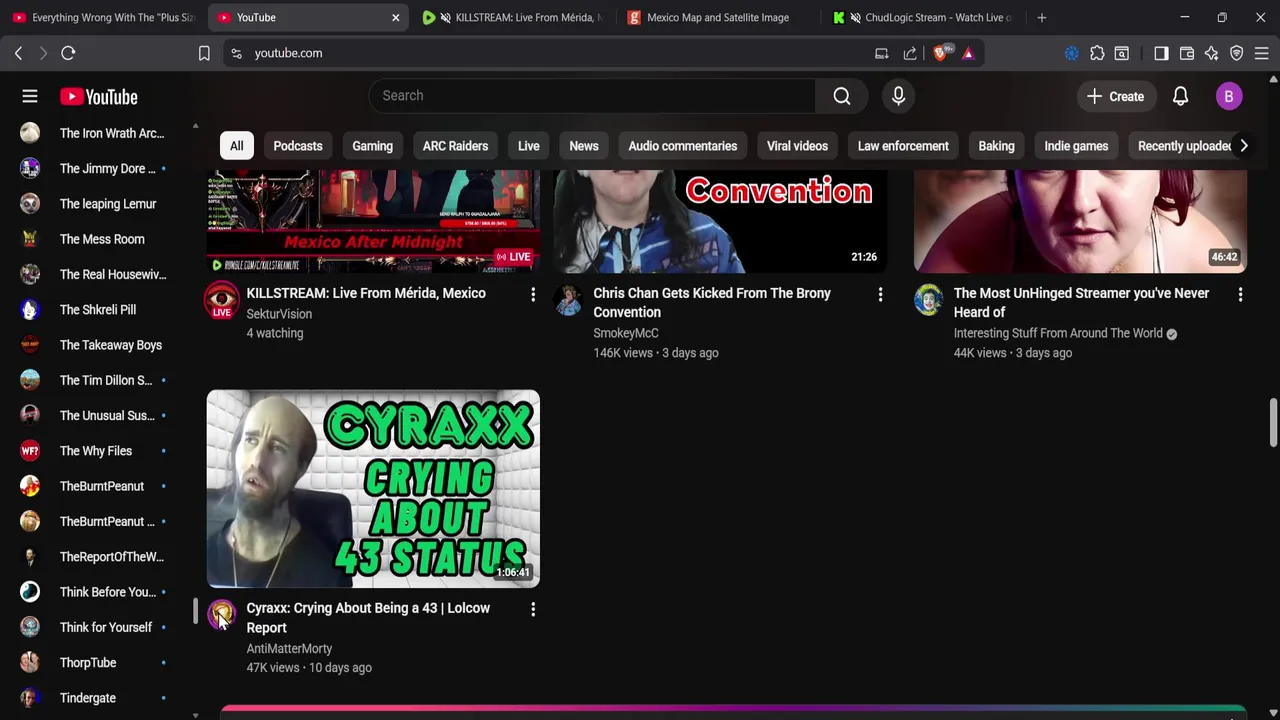The width and height of the screenshot is (1280, 720).
Task: Show more filter chips with right arrow
Action: 1243,146
